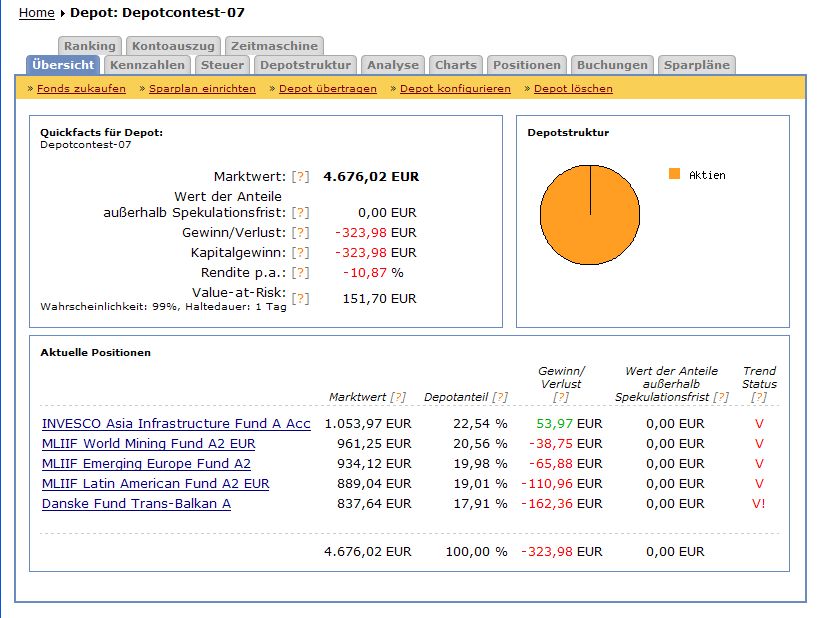Open the Value-at-Risk help icon
819x618 pixels.
[x=300, y=298]
